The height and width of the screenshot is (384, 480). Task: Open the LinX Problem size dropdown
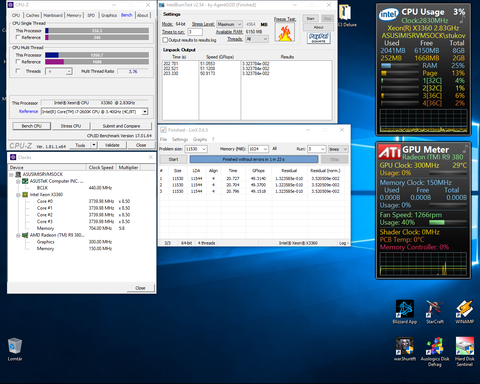coord(196,149)
